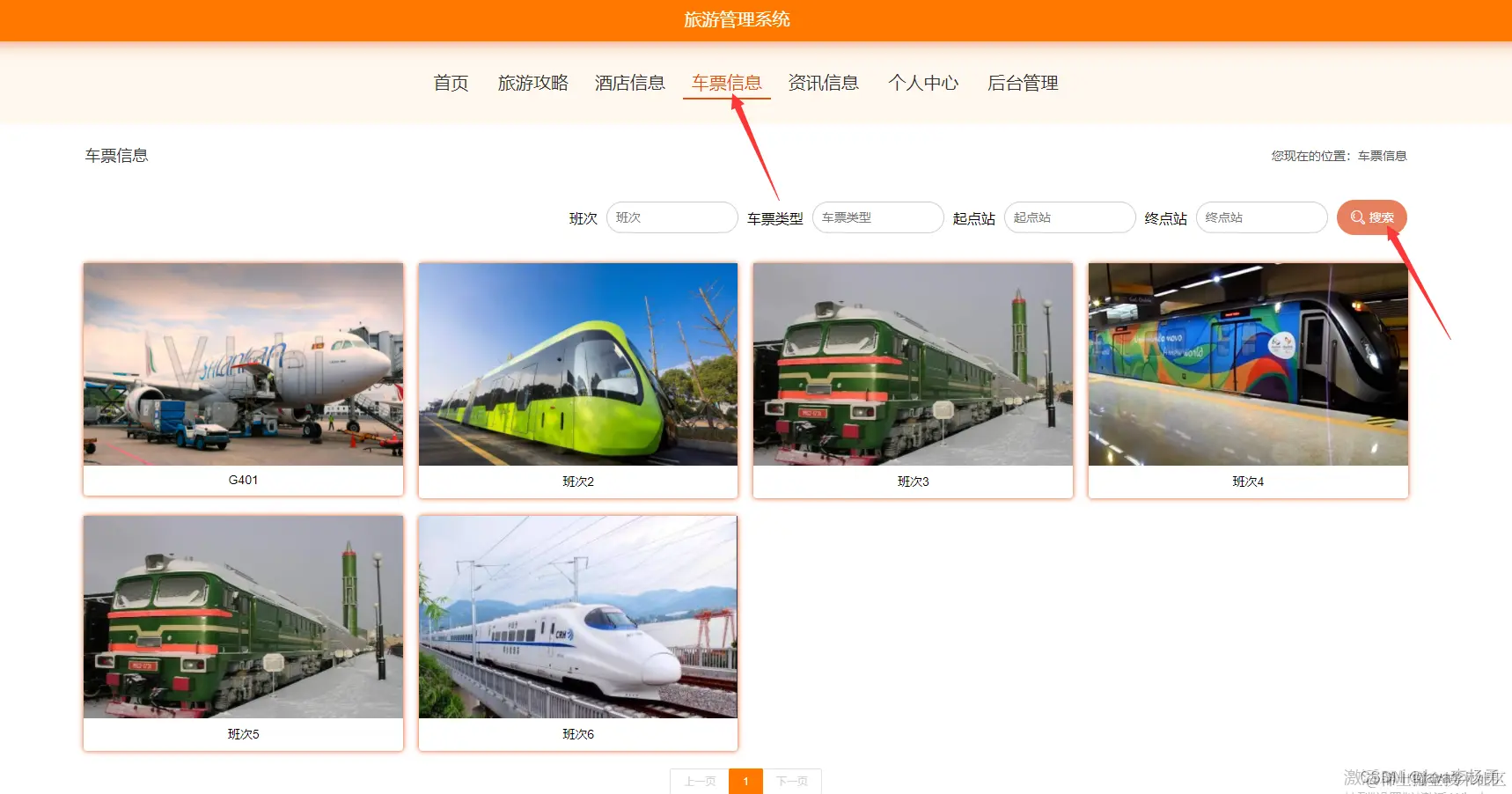Select page 1 in pagination
Screen dimensions: 1512x794
745,781
